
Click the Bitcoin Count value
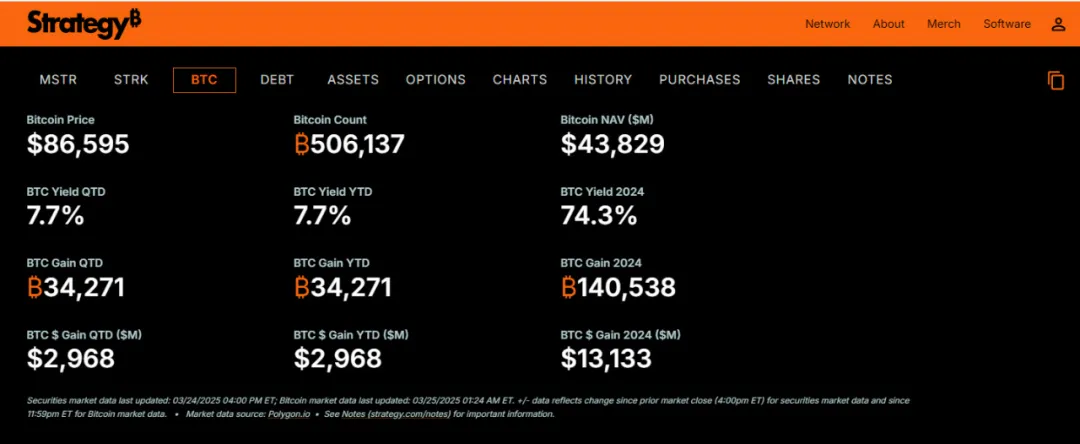pos(349,144)
